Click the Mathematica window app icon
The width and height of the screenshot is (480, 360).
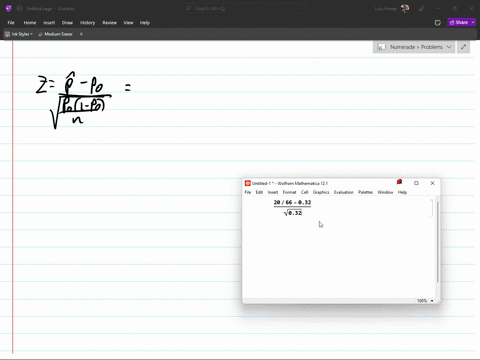(247, 183)
